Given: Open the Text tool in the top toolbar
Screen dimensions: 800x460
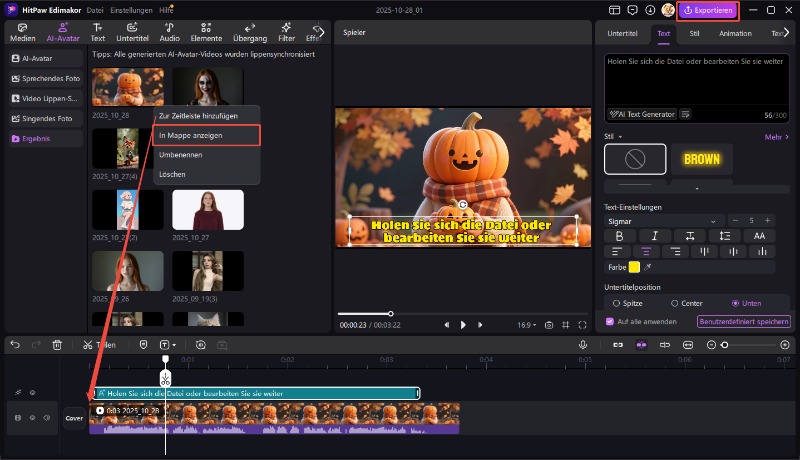Looking at the screenshot, I should pos(97,32).
